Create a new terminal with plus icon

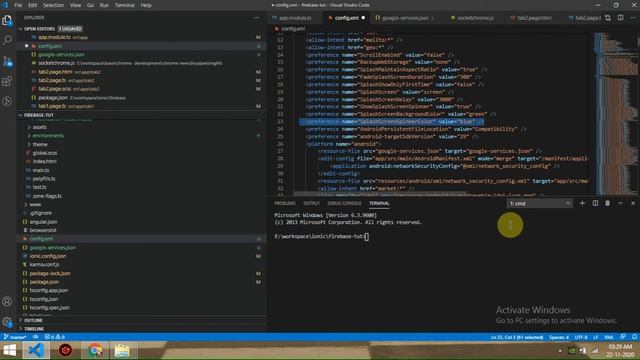click(x=582, y=203)
